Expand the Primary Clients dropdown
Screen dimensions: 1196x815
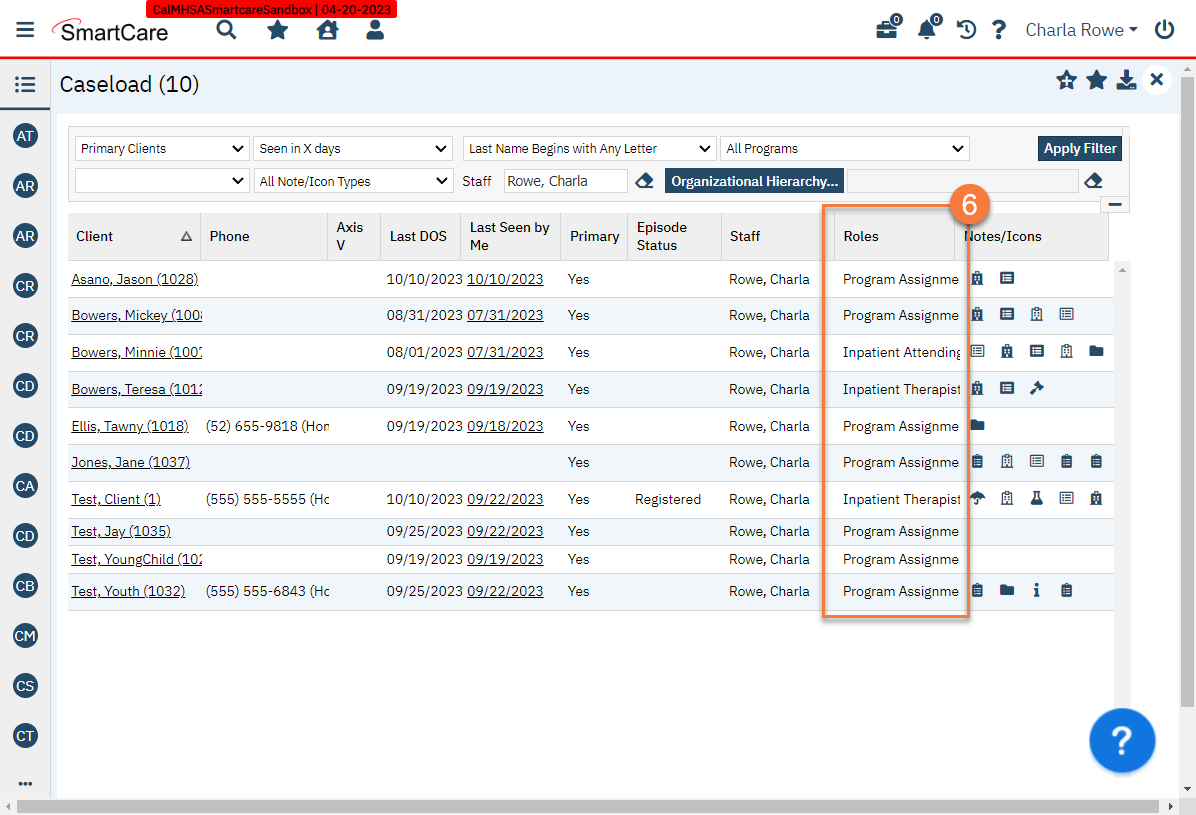click(162, 149)
